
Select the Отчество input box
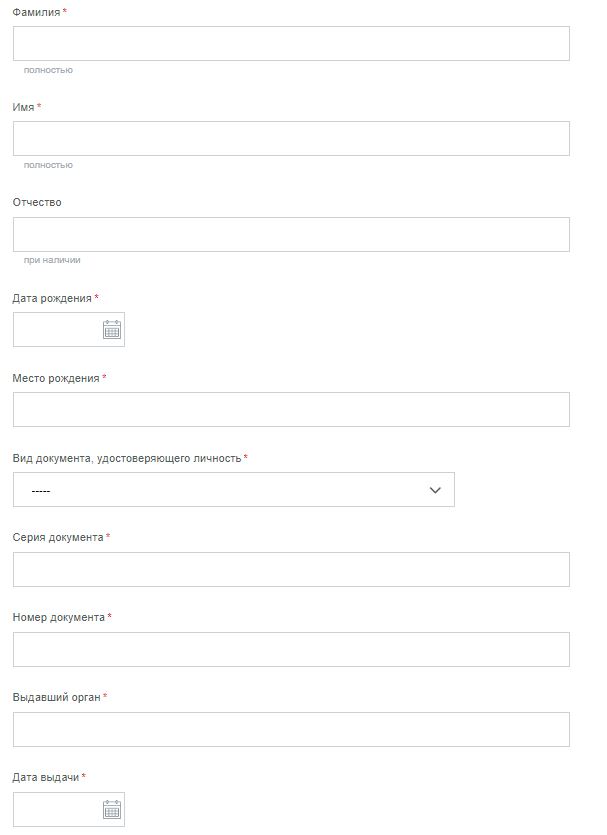click(x=291, y=234)
